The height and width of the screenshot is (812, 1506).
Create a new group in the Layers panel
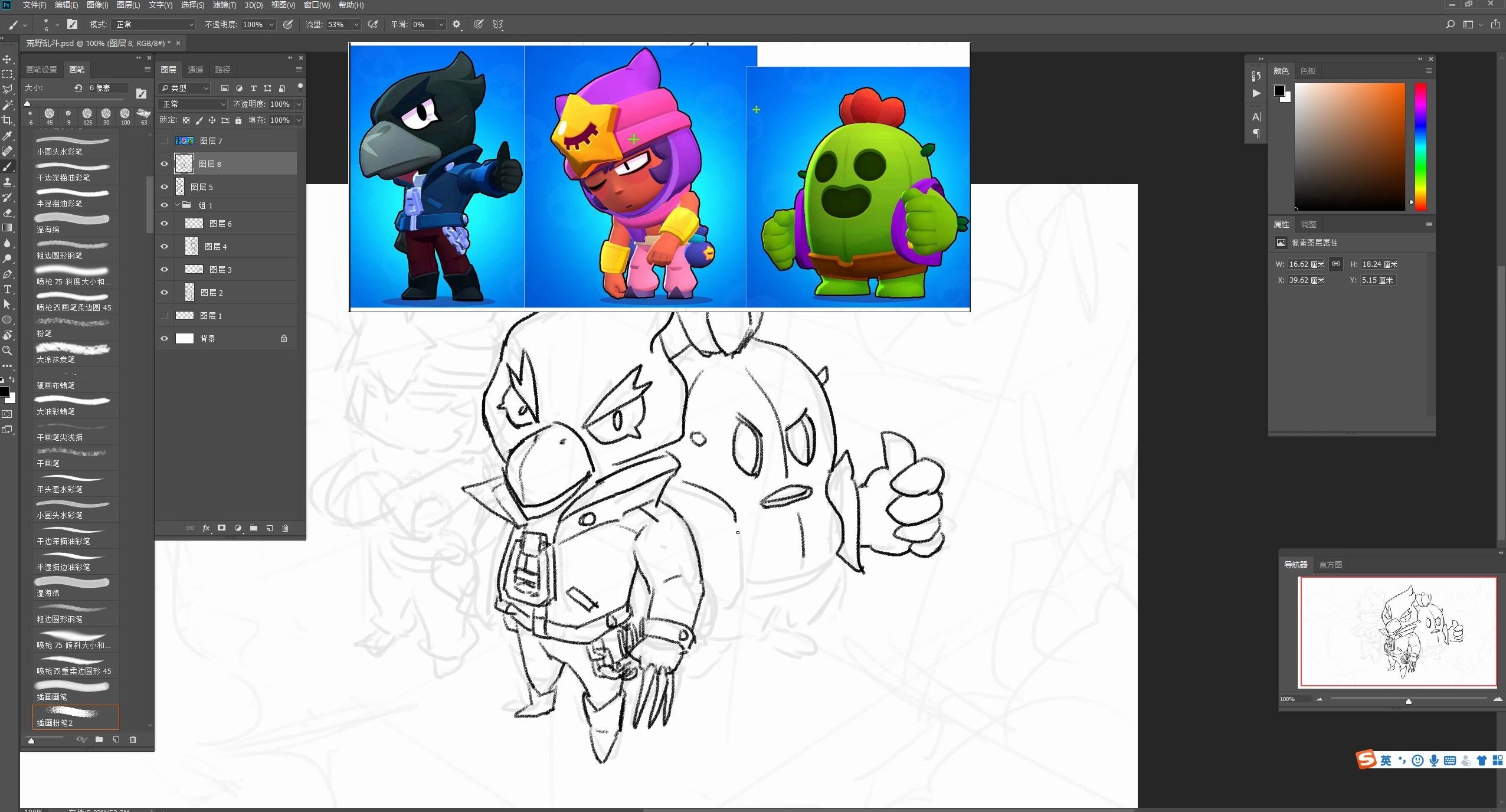(254, 528)
